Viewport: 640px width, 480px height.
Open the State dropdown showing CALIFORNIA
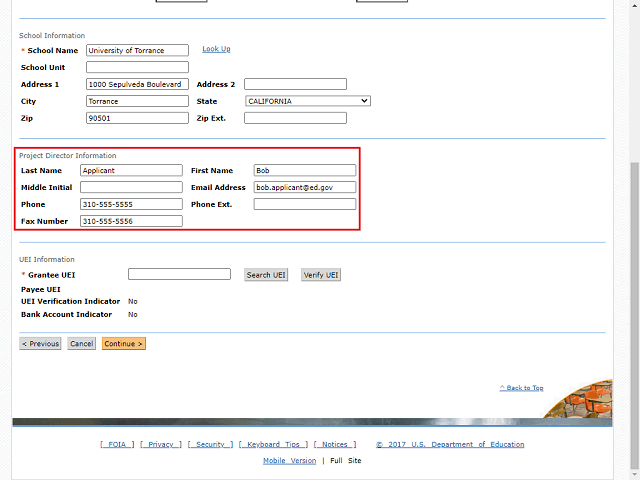coord(308,101)
